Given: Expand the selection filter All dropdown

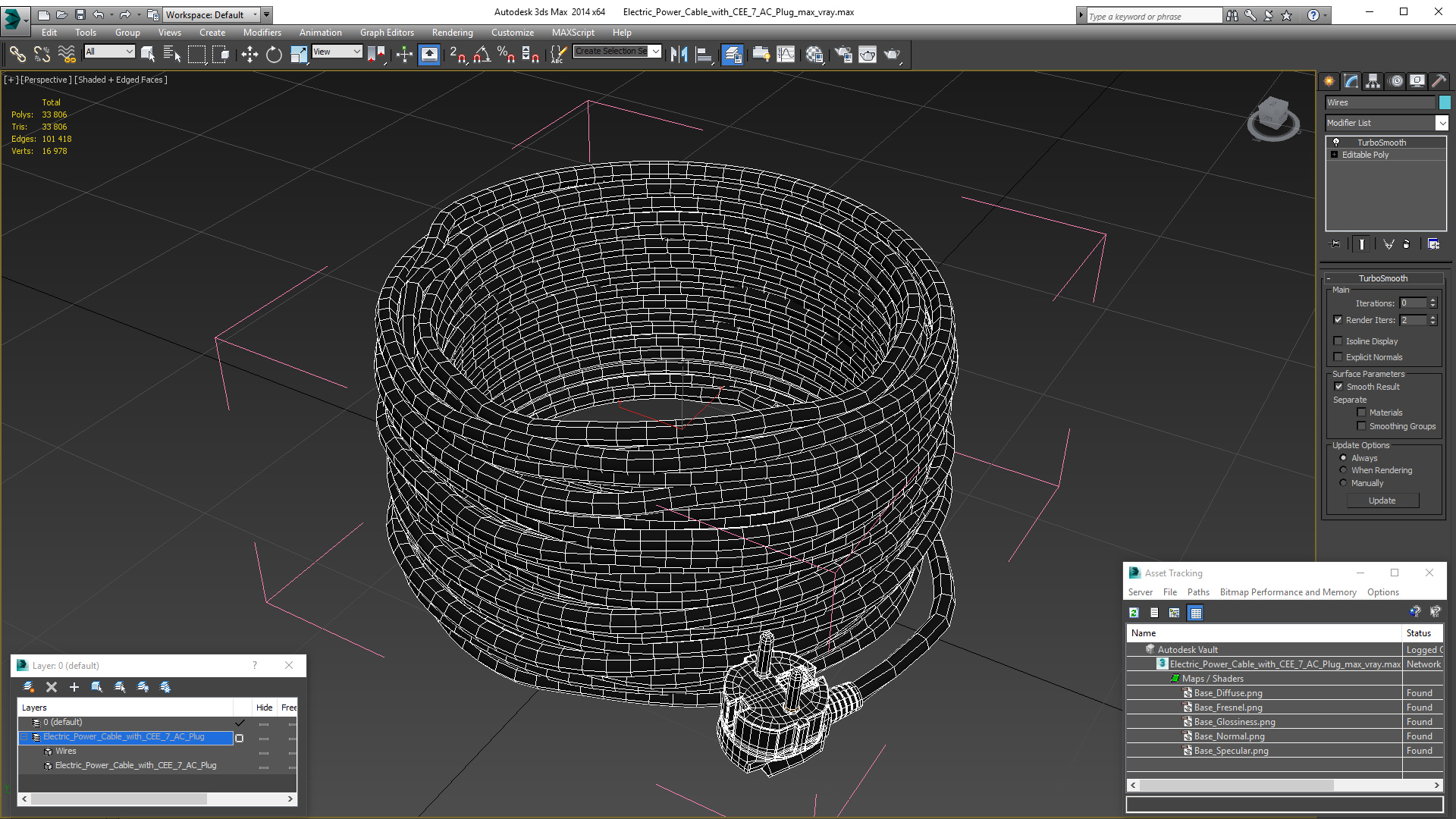Looking at the screenshot, I should (x=129, y=52).
